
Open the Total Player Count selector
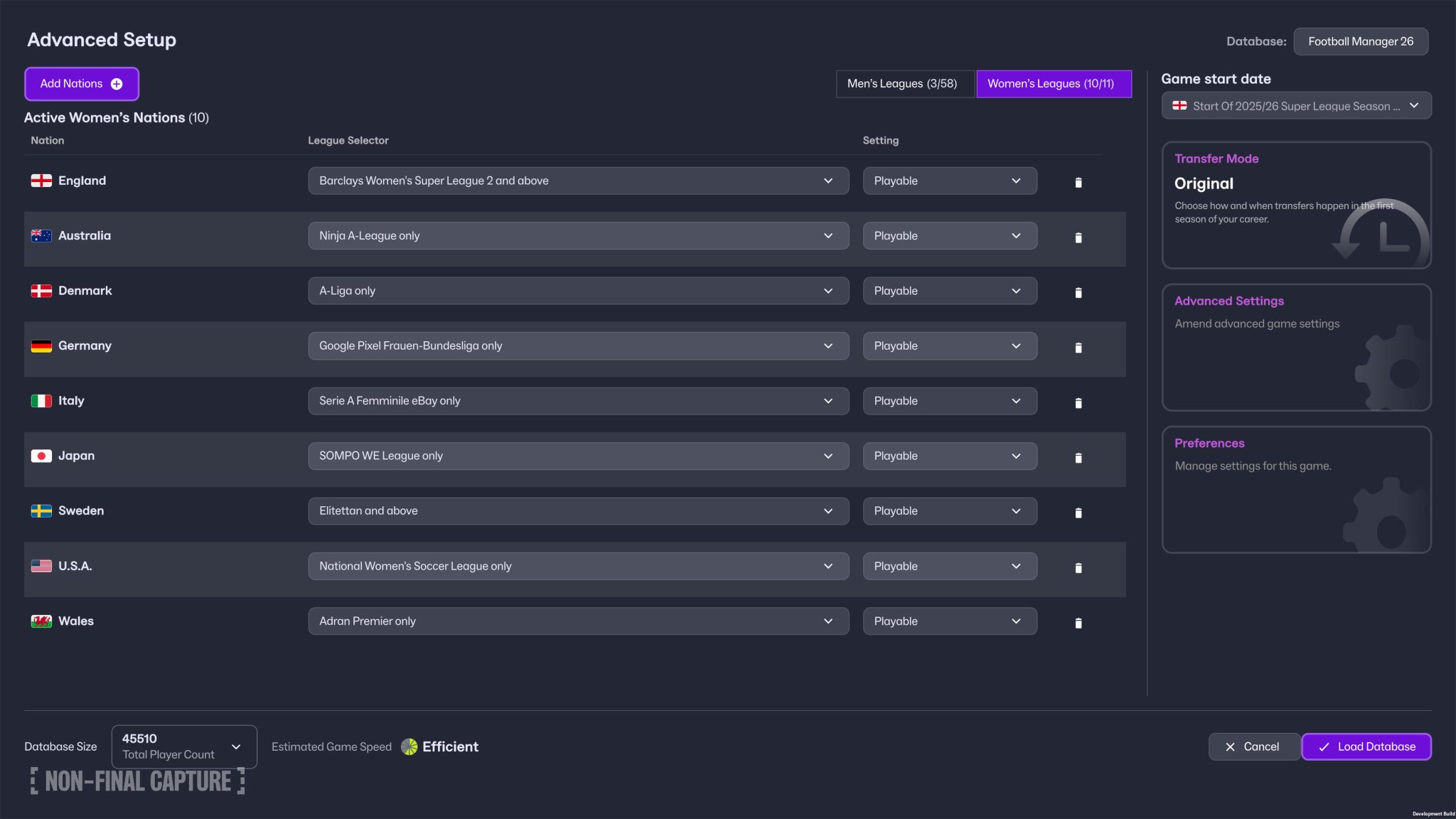coord(183,746)
